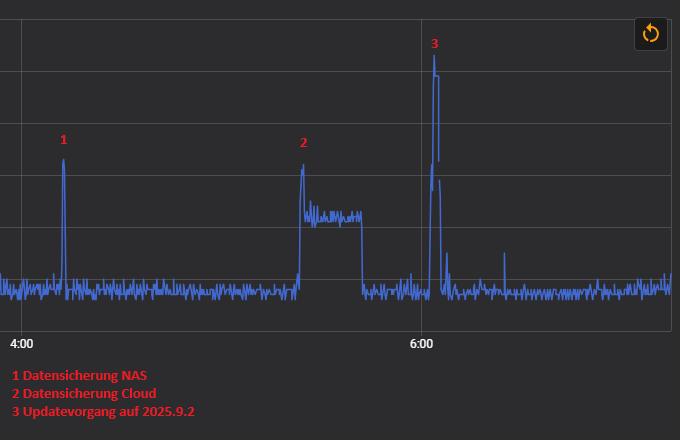Click the orange reset zoom icon

point(650,33)
